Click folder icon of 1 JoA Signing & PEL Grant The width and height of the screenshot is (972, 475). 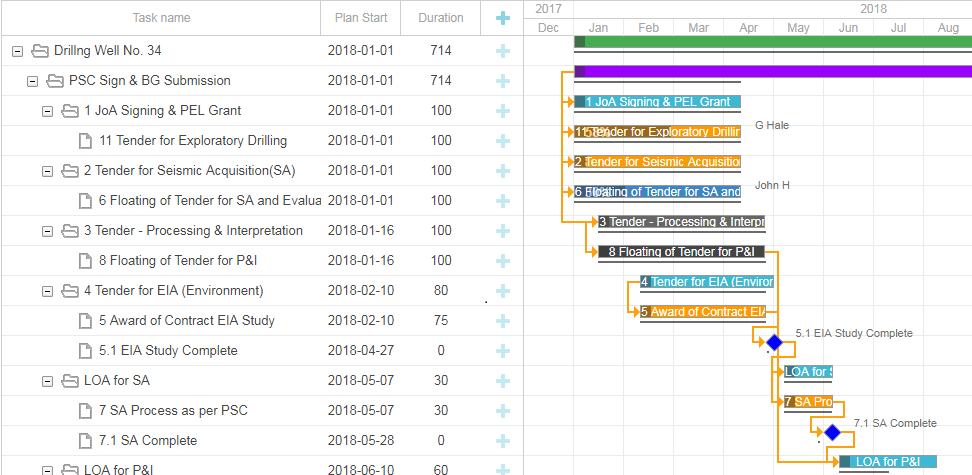coord(69,111)
